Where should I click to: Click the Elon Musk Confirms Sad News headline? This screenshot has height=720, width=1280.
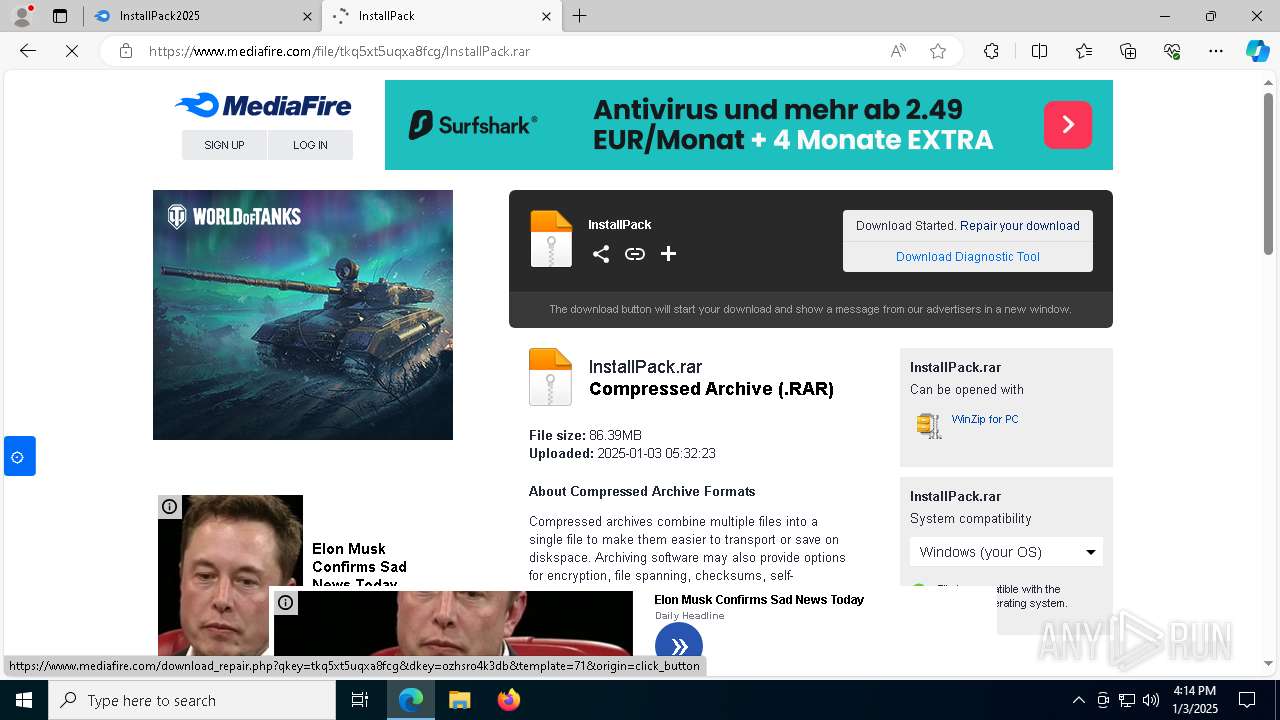[x=759, y=600]
